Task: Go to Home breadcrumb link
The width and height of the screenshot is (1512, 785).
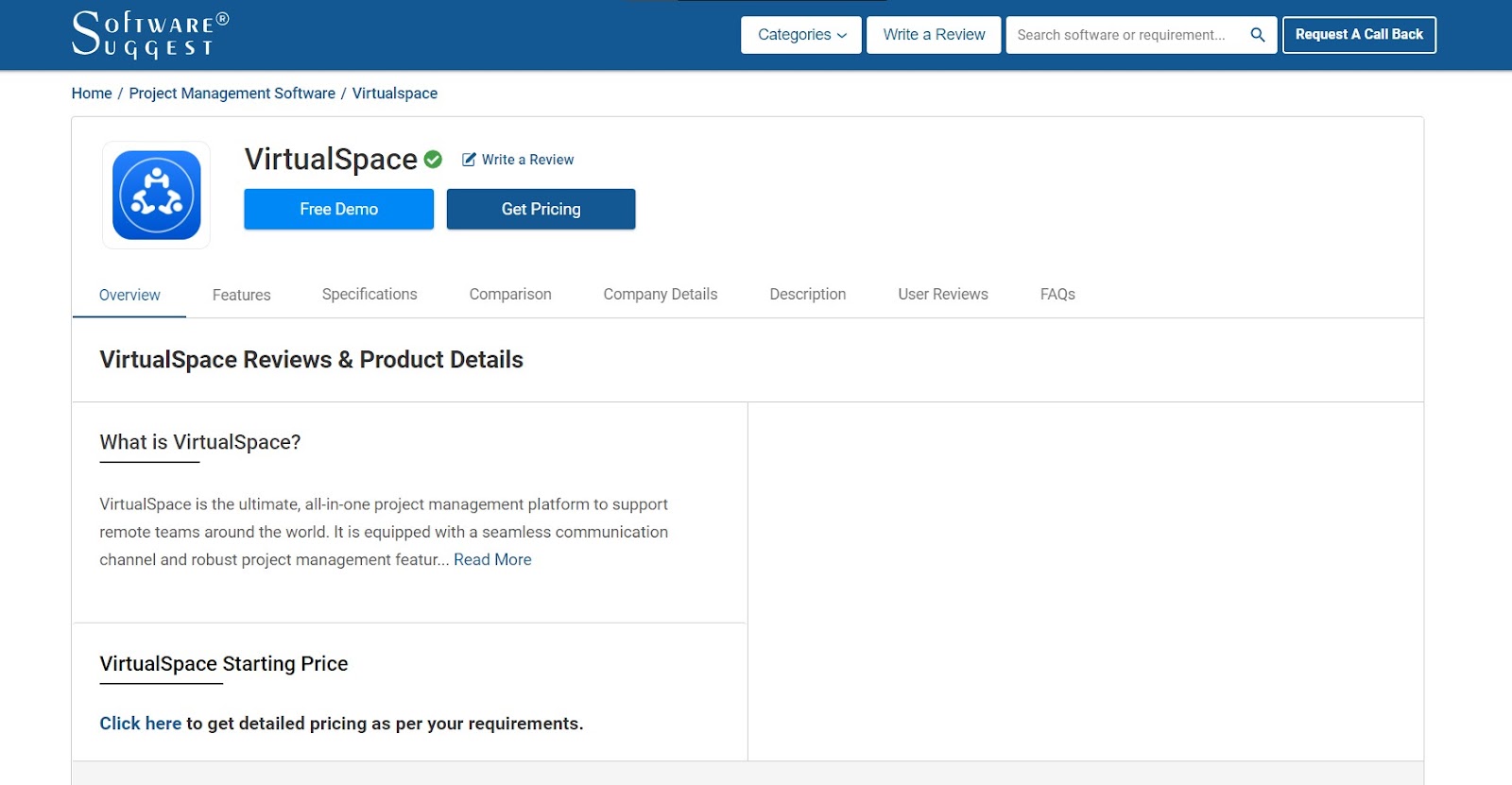Action: click(x=92, y=94)
